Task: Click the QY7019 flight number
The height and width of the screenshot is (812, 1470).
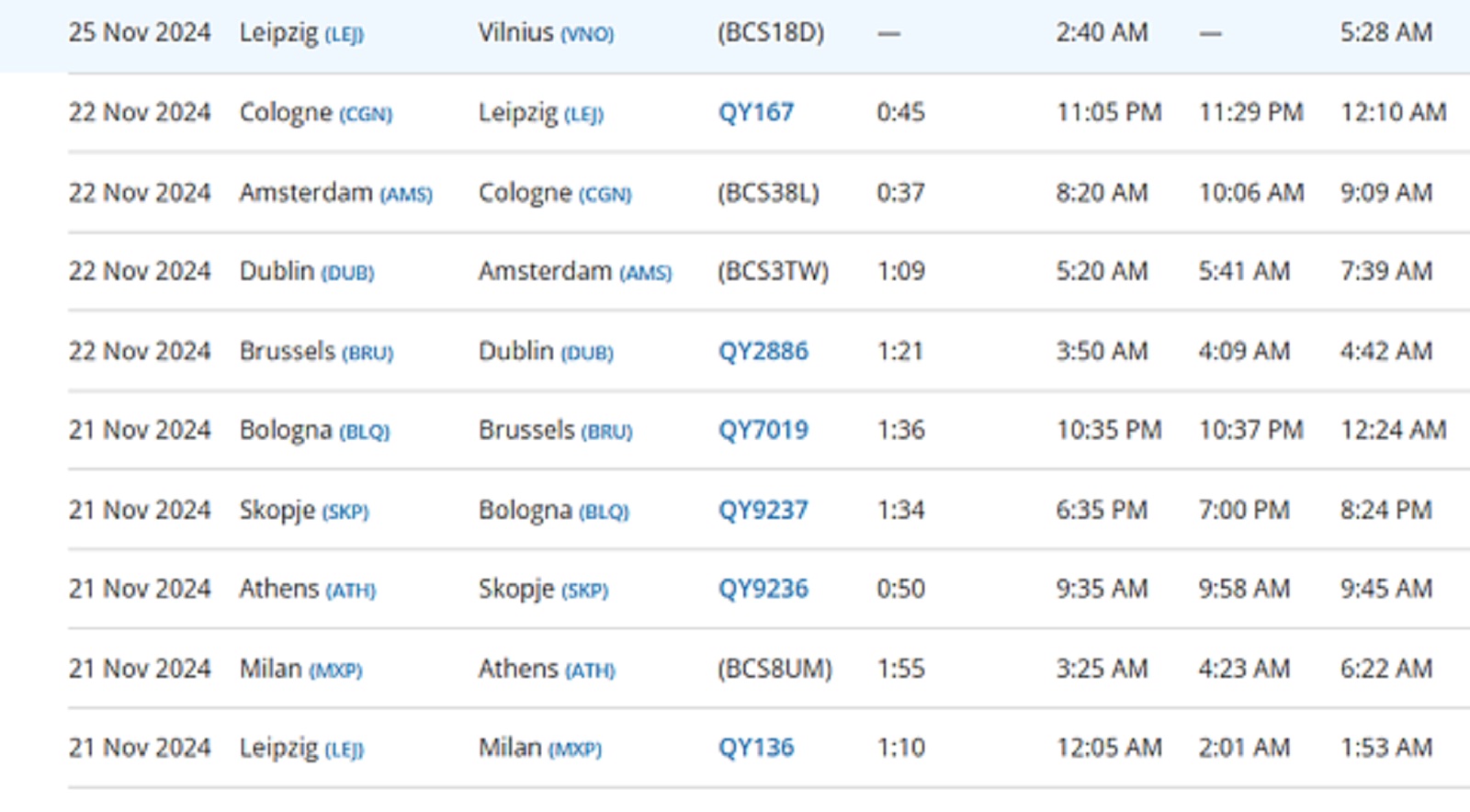Action: click(x=763, y=431)
